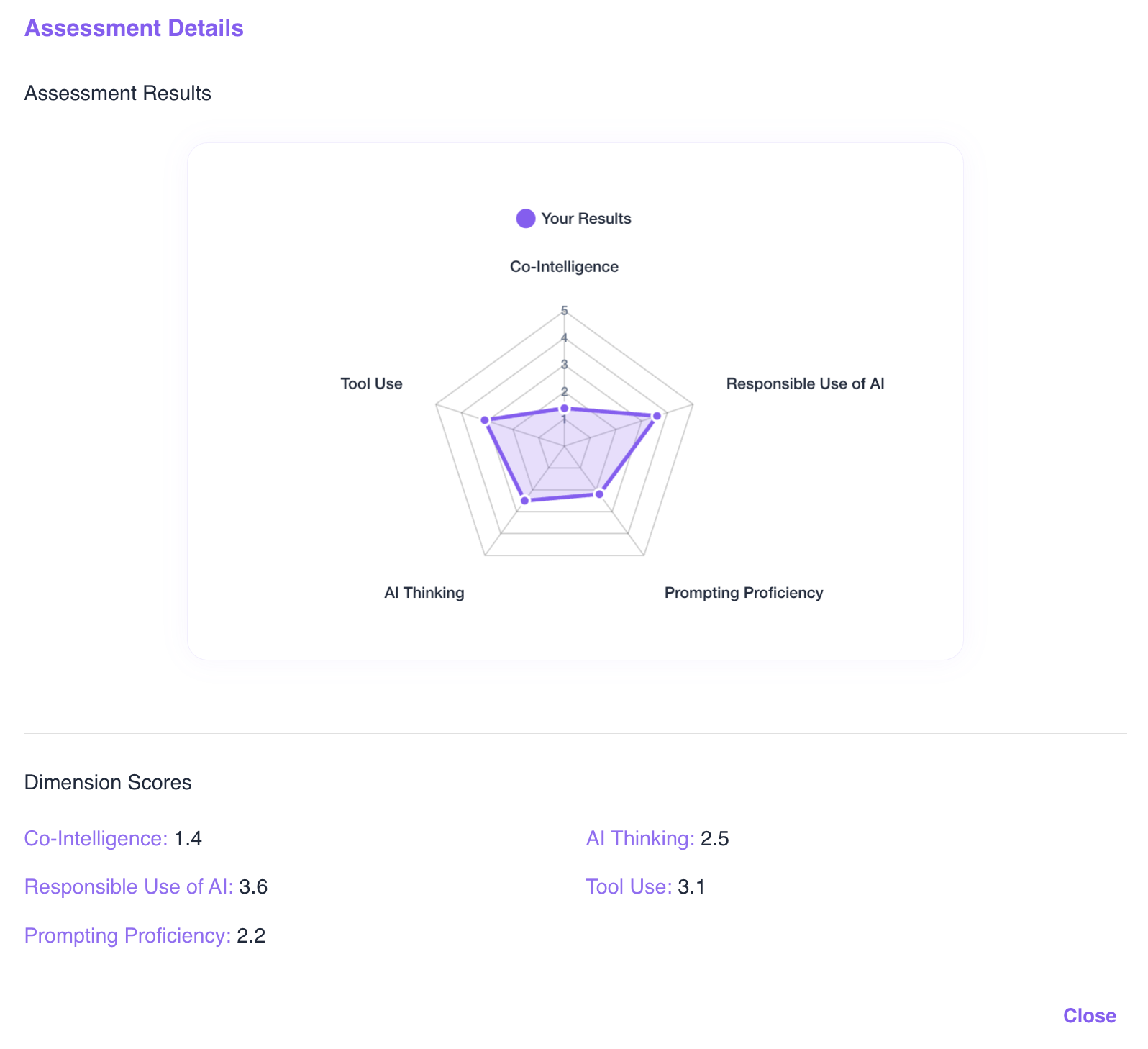Open the Assessment Details header
Image resolution: width=1148 pixels, height=1049 pixels.
(x=134, y=28)
